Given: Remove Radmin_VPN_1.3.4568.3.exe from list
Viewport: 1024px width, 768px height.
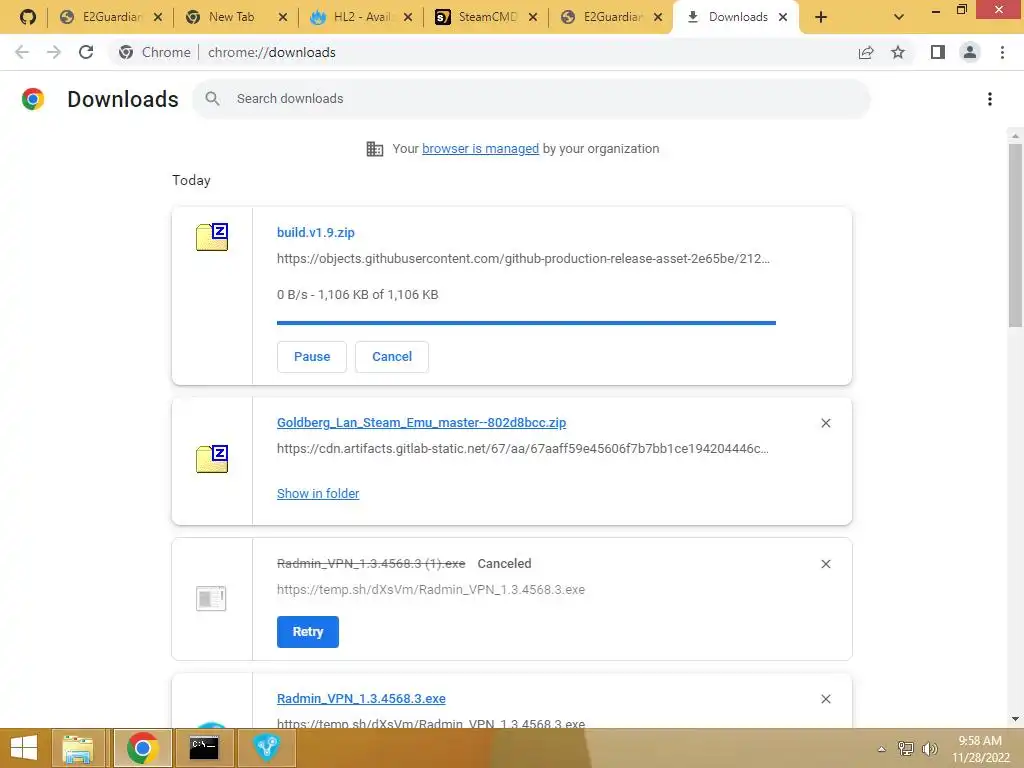Looking at the screenshot, I should coord(825,699).
